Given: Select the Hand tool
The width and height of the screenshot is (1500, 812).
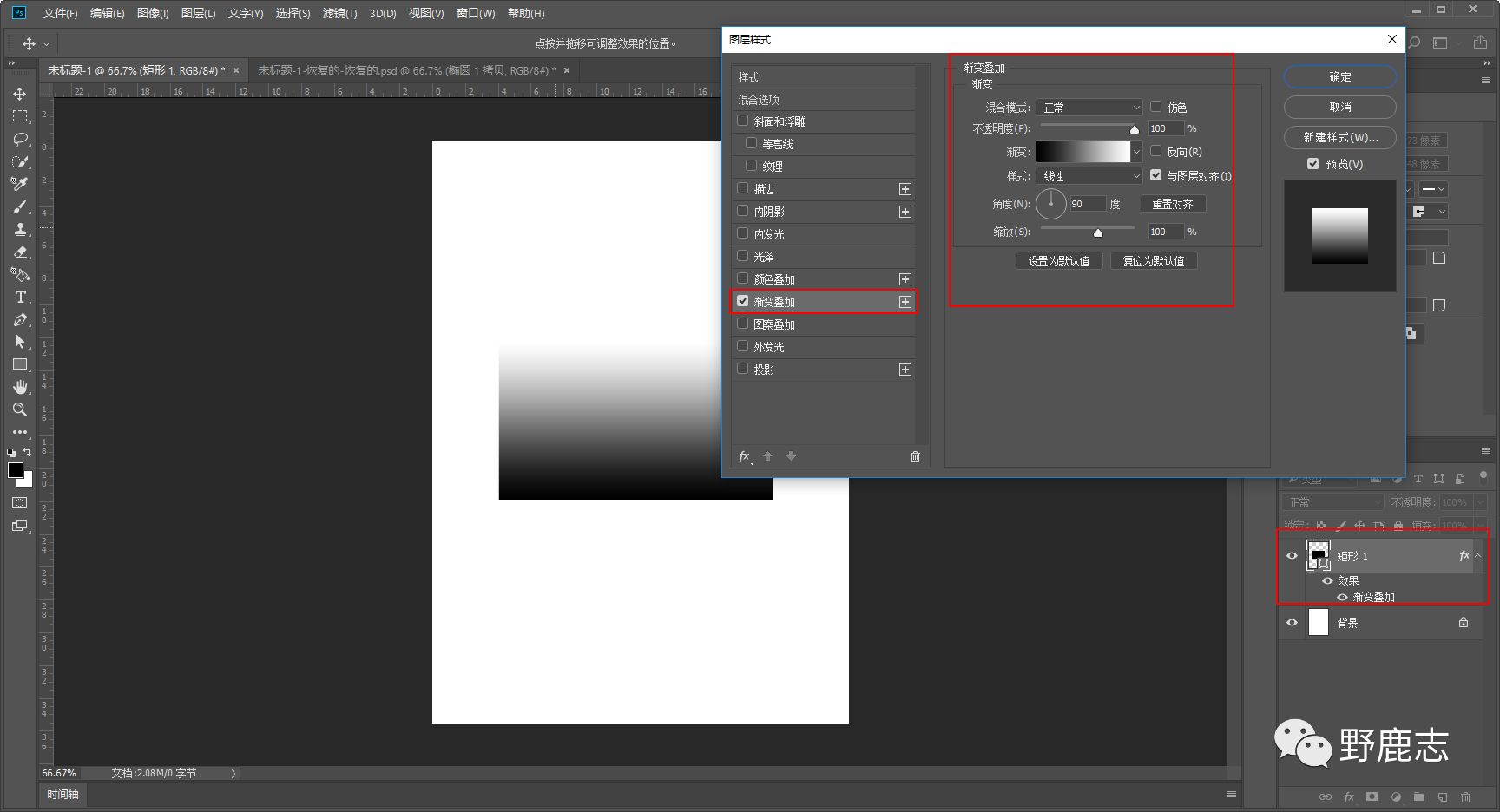Looking at the screenshot, I should [x=20, y=387].
